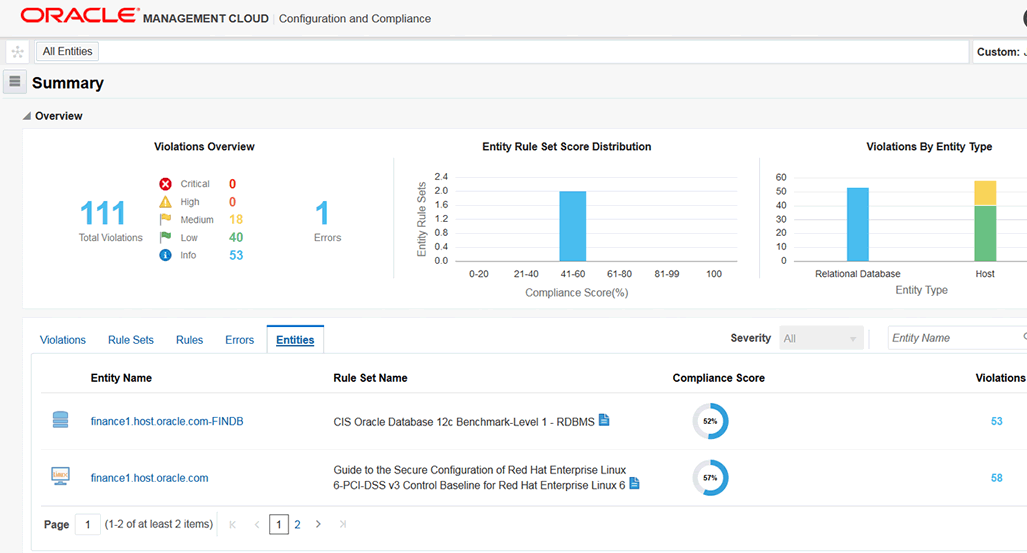1027x553 pixels.
Task: Click the Configuration and Compliance title
Action: (355, 18)
